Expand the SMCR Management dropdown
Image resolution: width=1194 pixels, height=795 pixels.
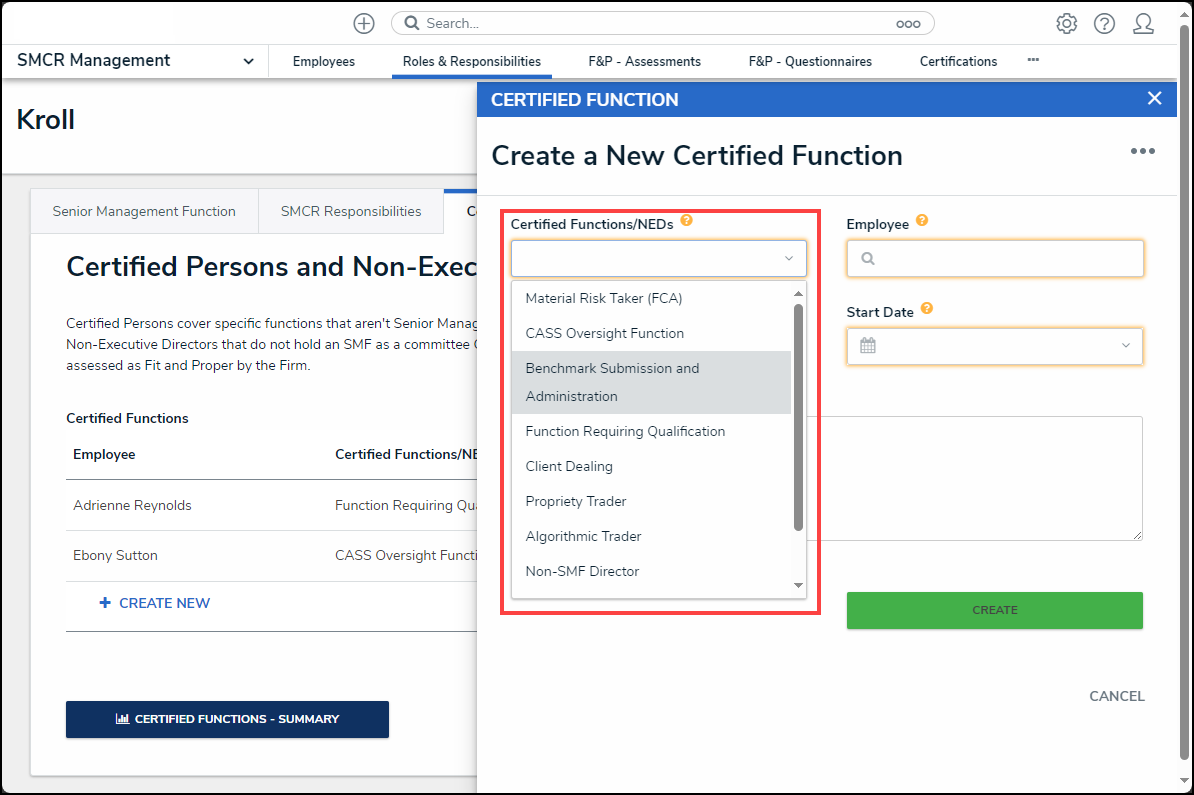click(247, 62)
